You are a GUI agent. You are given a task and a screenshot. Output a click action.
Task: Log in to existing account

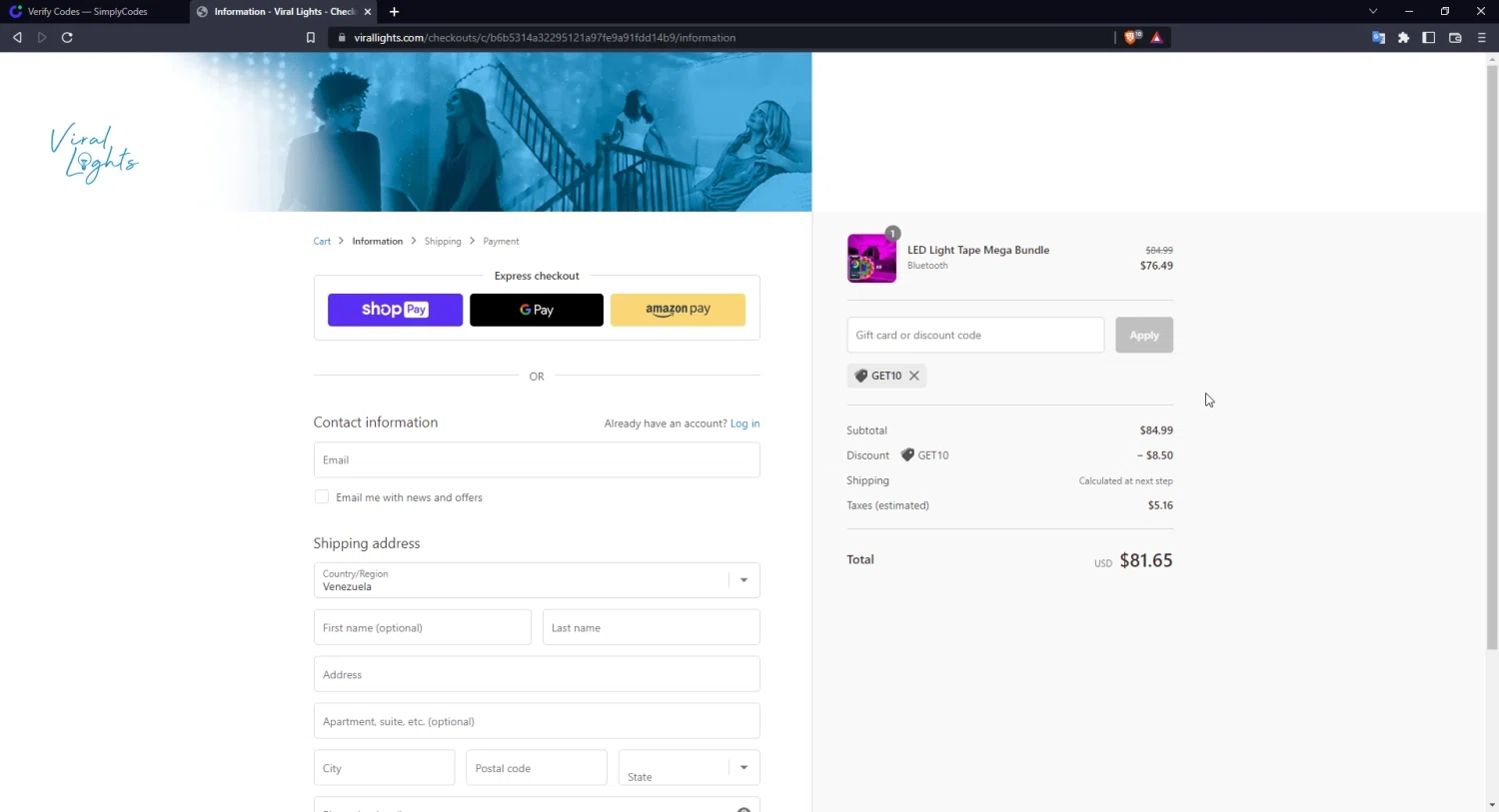(x=745, y=423)
